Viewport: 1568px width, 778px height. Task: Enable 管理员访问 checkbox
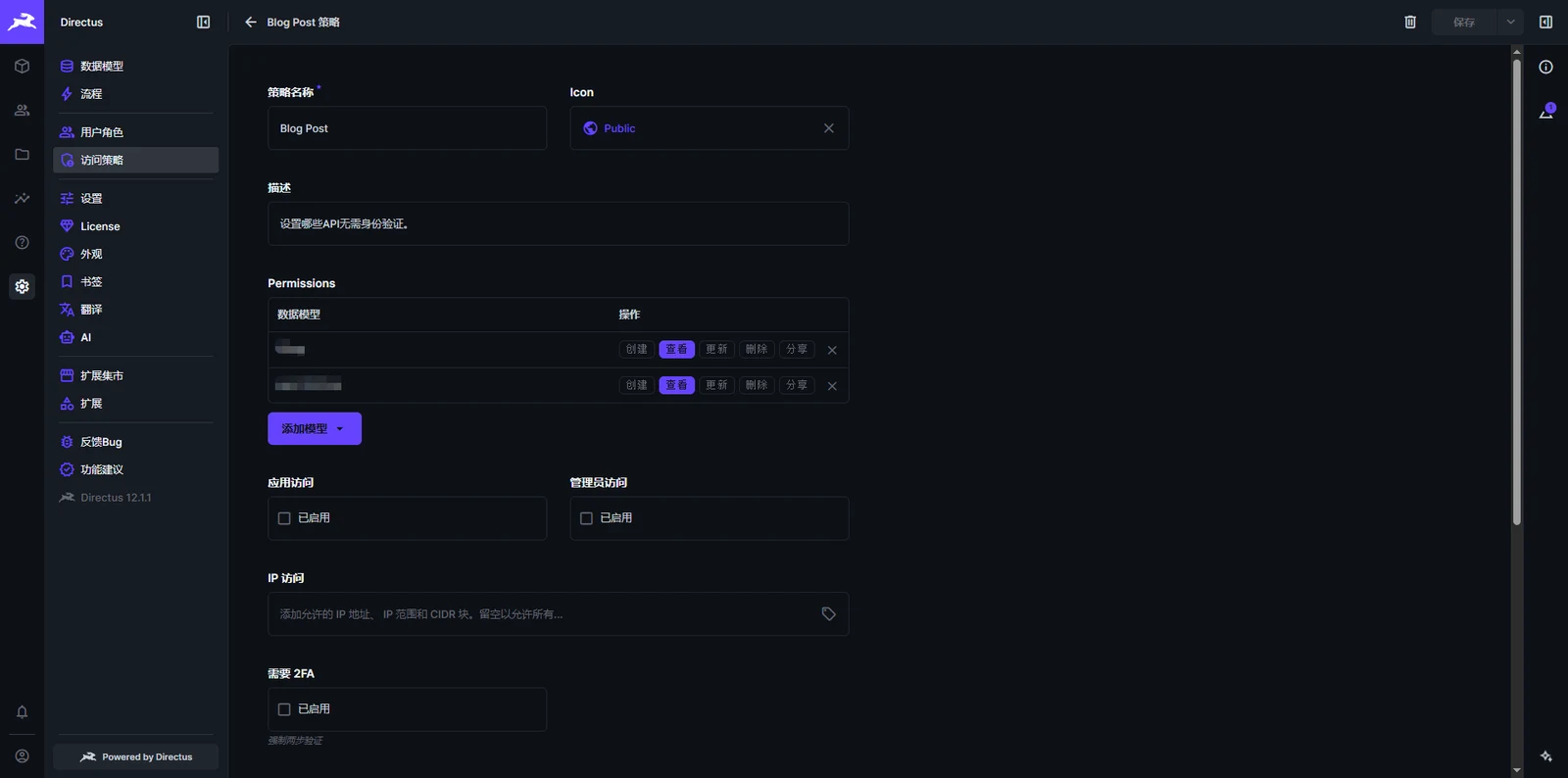pyautogui.click(x=586, y=518)
